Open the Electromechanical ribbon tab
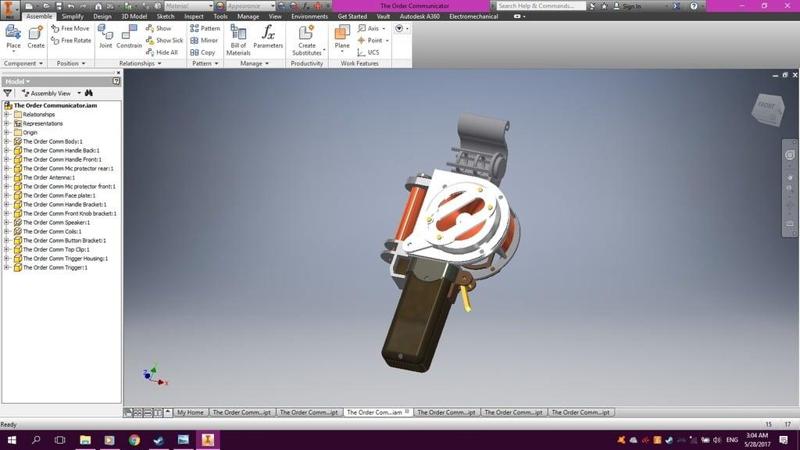This screenshot has width=800, height=450. (x=473, y=16)
